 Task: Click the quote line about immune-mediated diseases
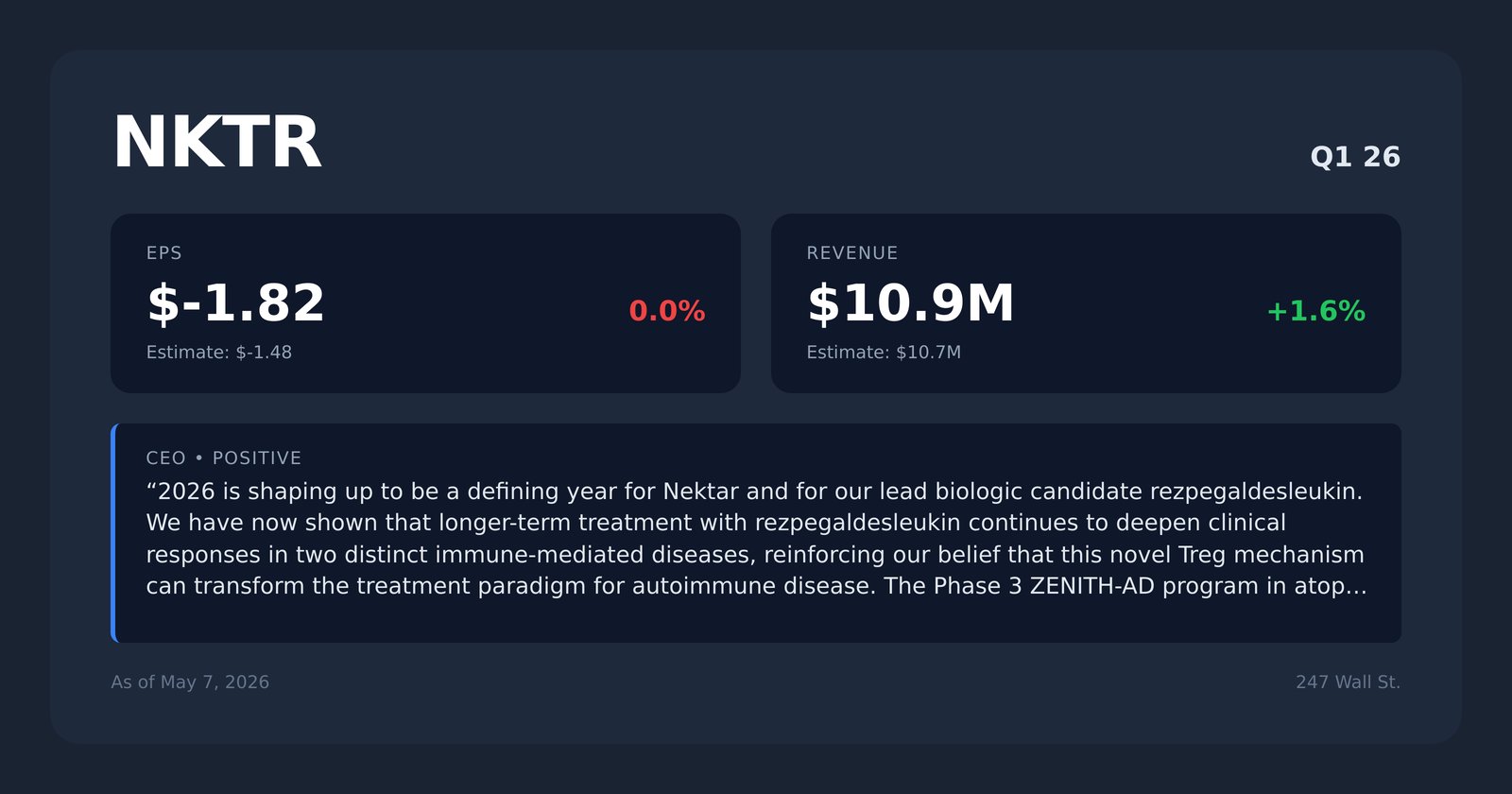click(755, 555)
